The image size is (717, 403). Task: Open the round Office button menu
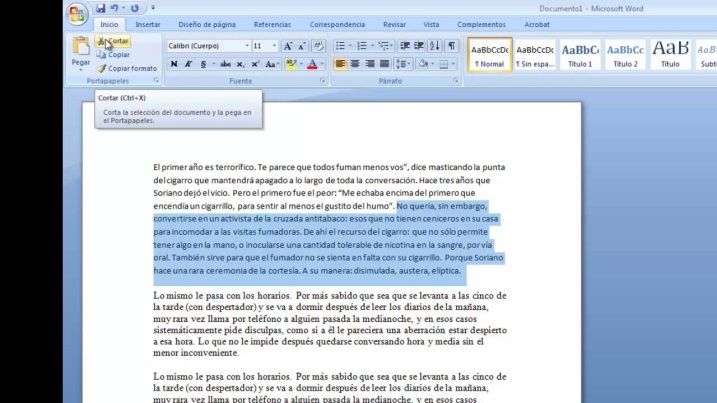76,14
